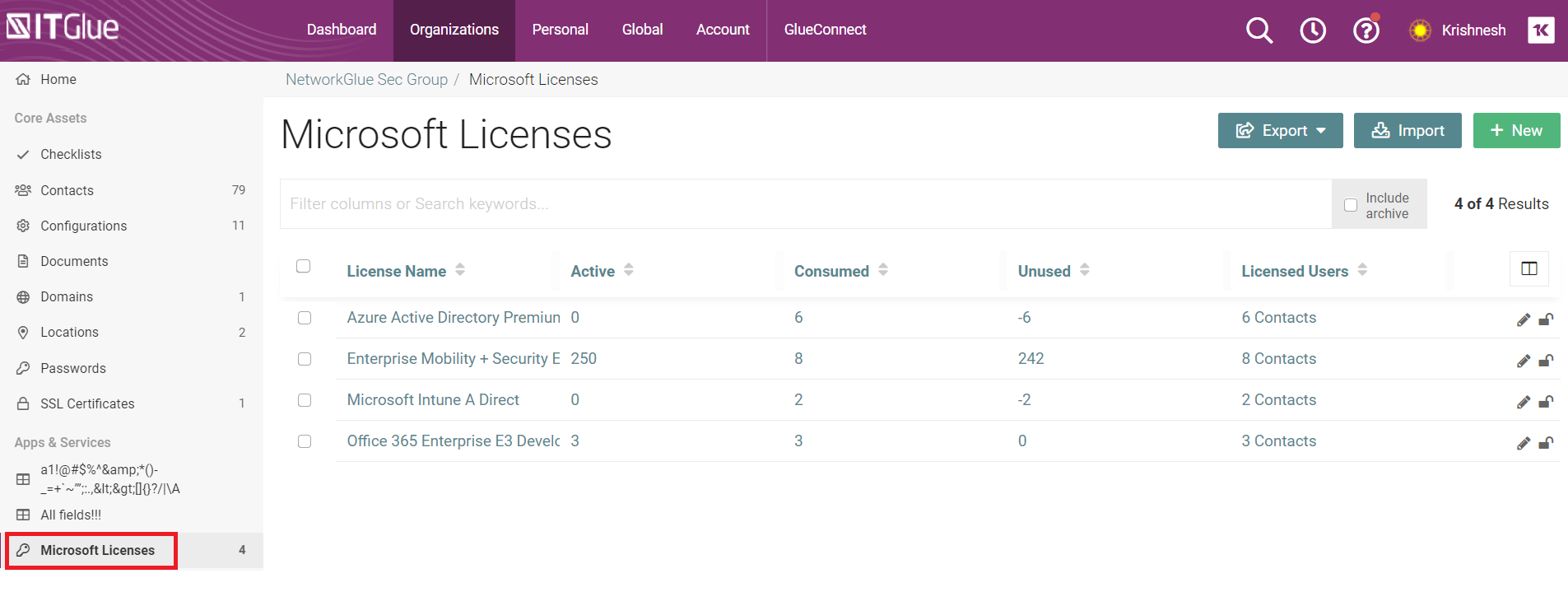
Task: Click the Domains globe icon in sidebar
Action: click(x=23, y=296)
